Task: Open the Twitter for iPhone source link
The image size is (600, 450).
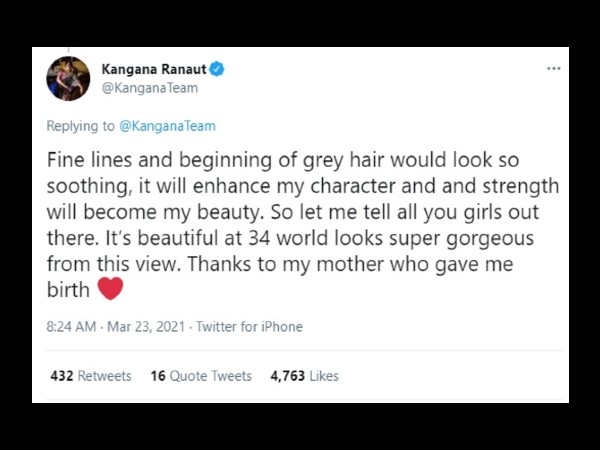Action: pos(249,326)
